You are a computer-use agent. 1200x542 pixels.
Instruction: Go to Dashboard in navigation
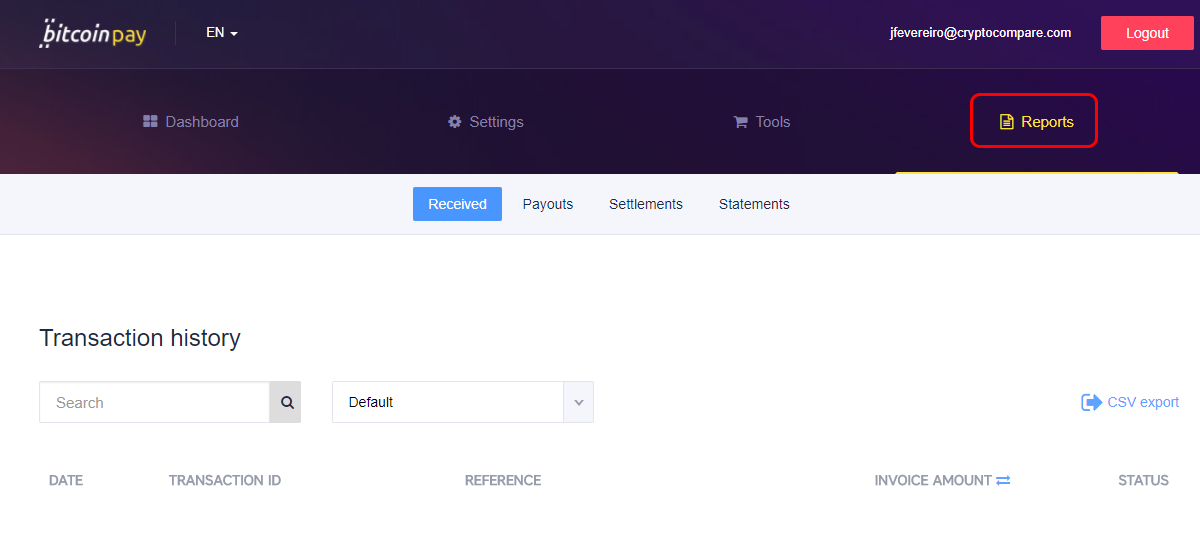click(191, 122)
